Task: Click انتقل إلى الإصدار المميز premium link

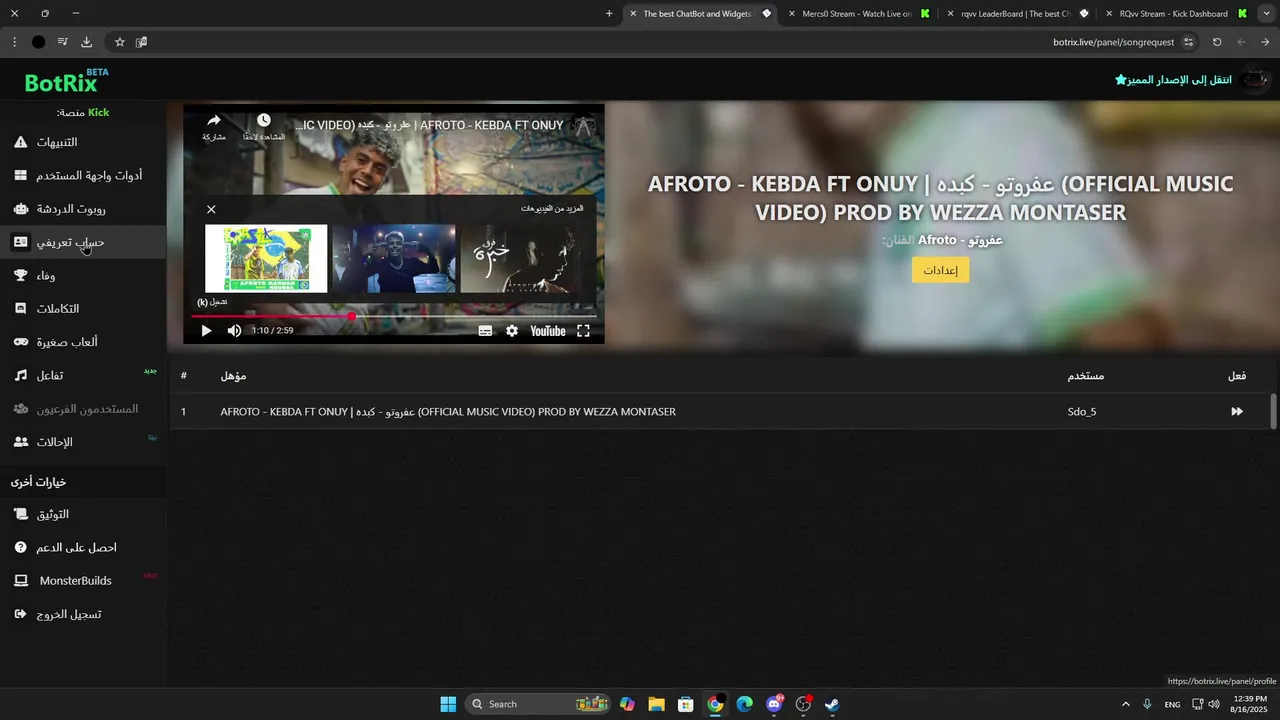Action: tap(1173, 79)
